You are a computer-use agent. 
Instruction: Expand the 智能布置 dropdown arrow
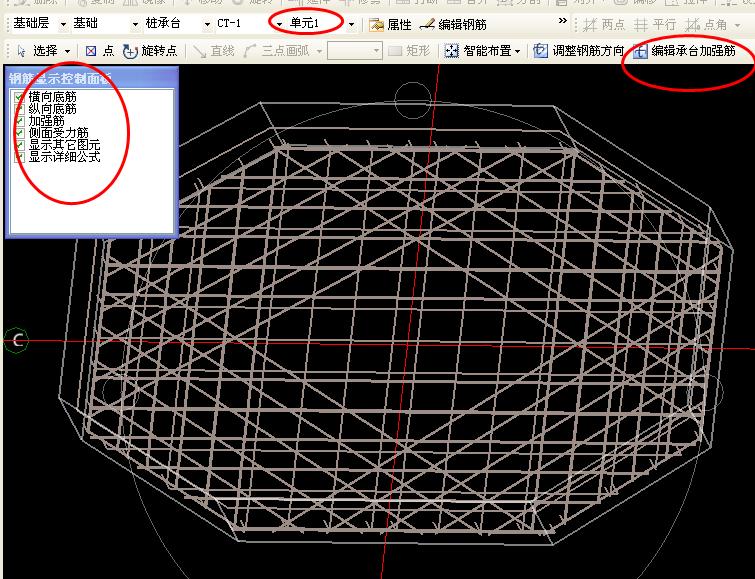coord(518,51)
